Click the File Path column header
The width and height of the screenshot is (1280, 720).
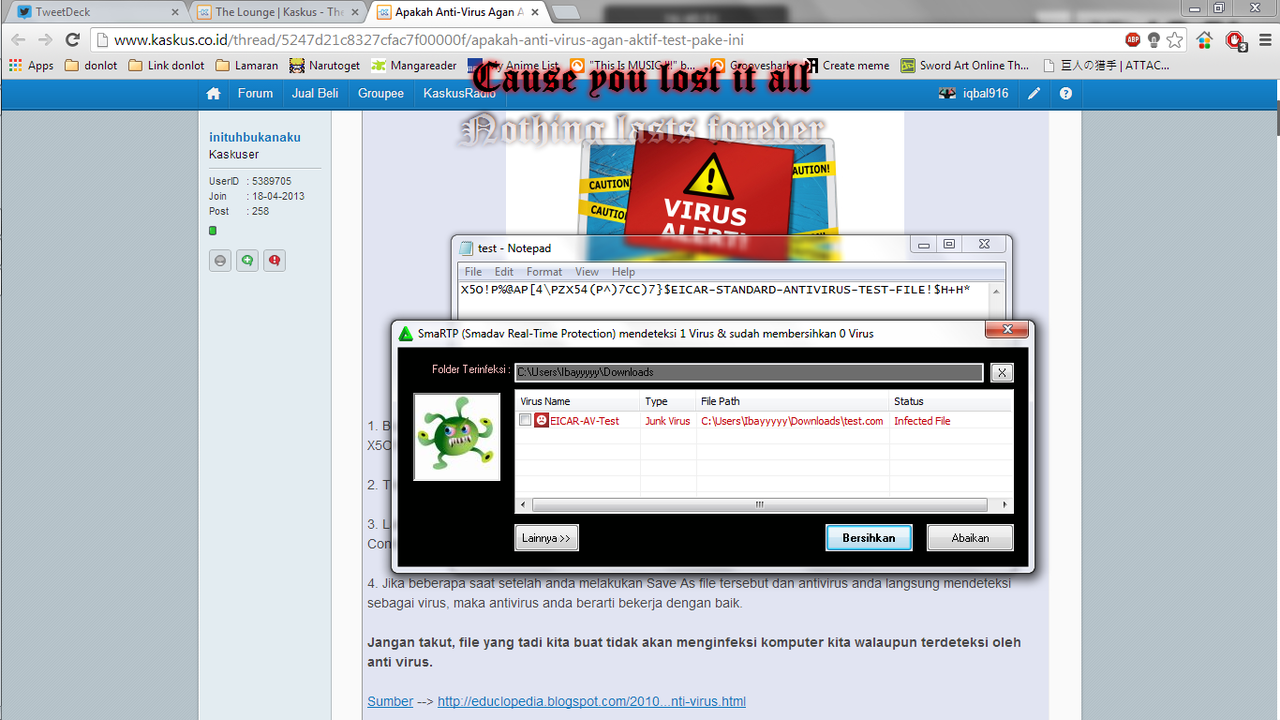(793, 401)
